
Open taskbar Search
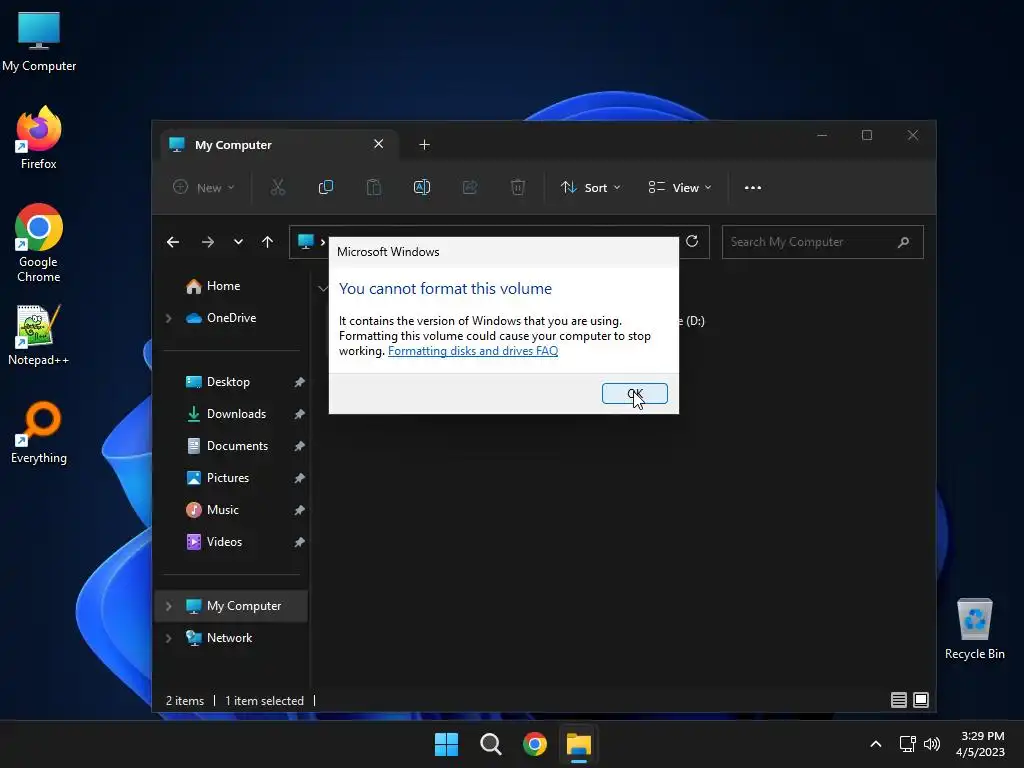tap(490, 744)
